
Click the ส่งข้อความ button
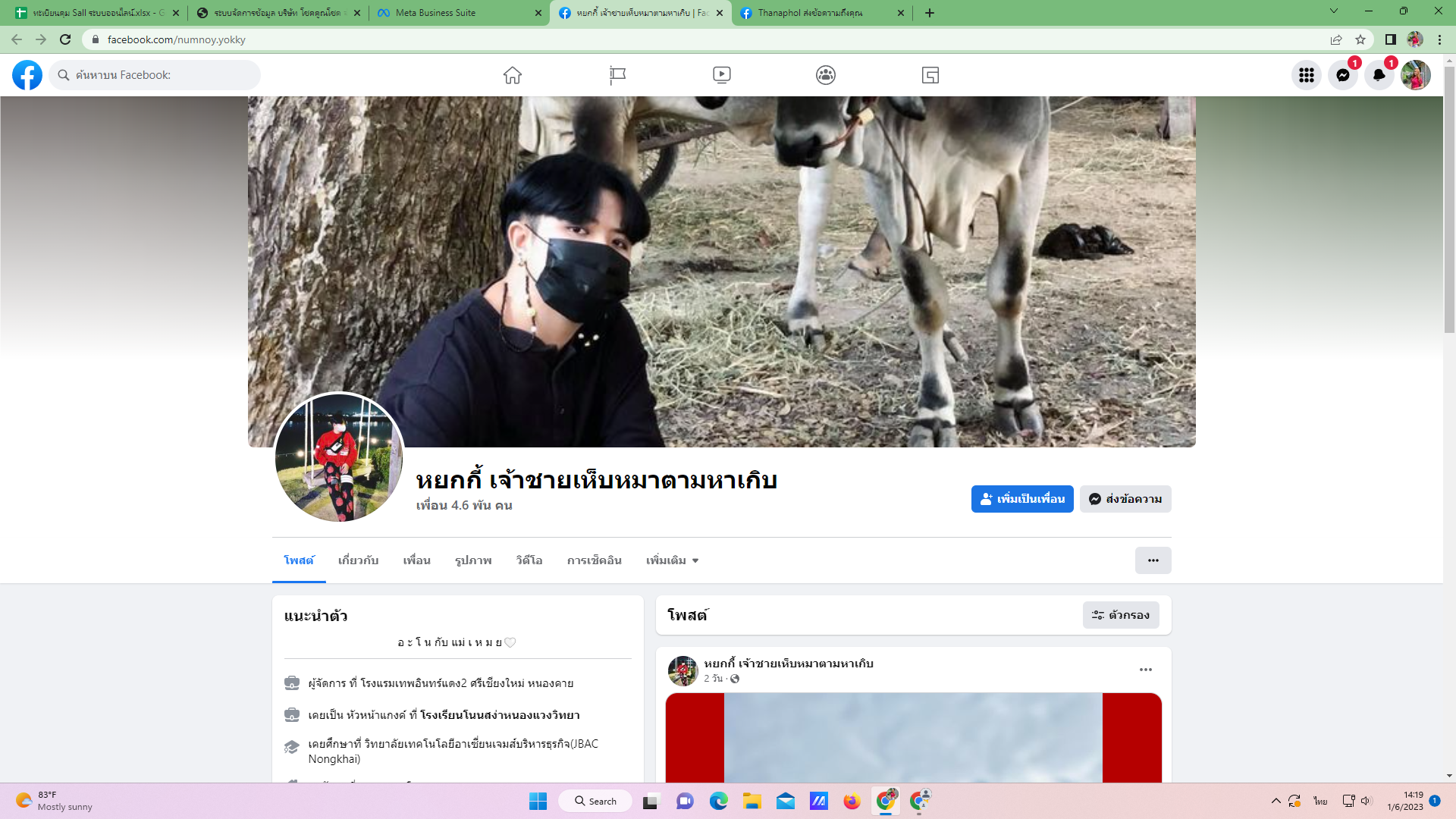tap(1125, 499)
